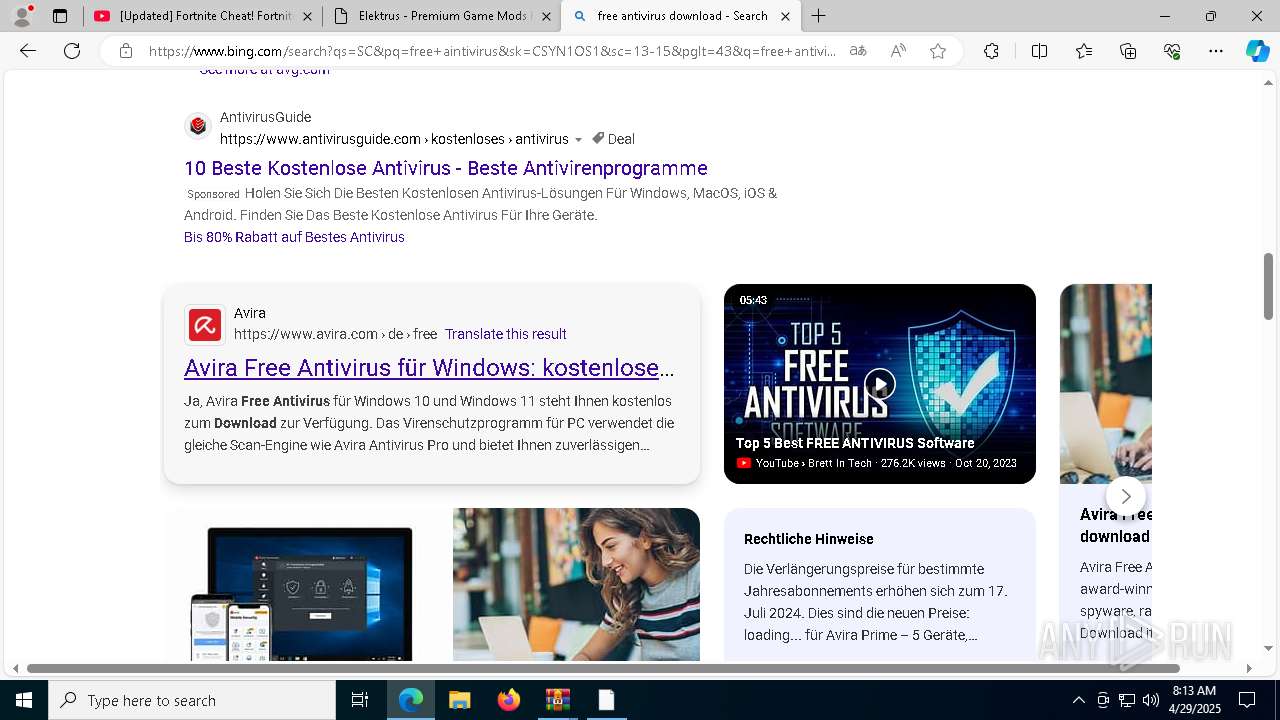Show hidden system tray icons
The height and width of the screenshot is (720, 1280).
pos(1078,700)
